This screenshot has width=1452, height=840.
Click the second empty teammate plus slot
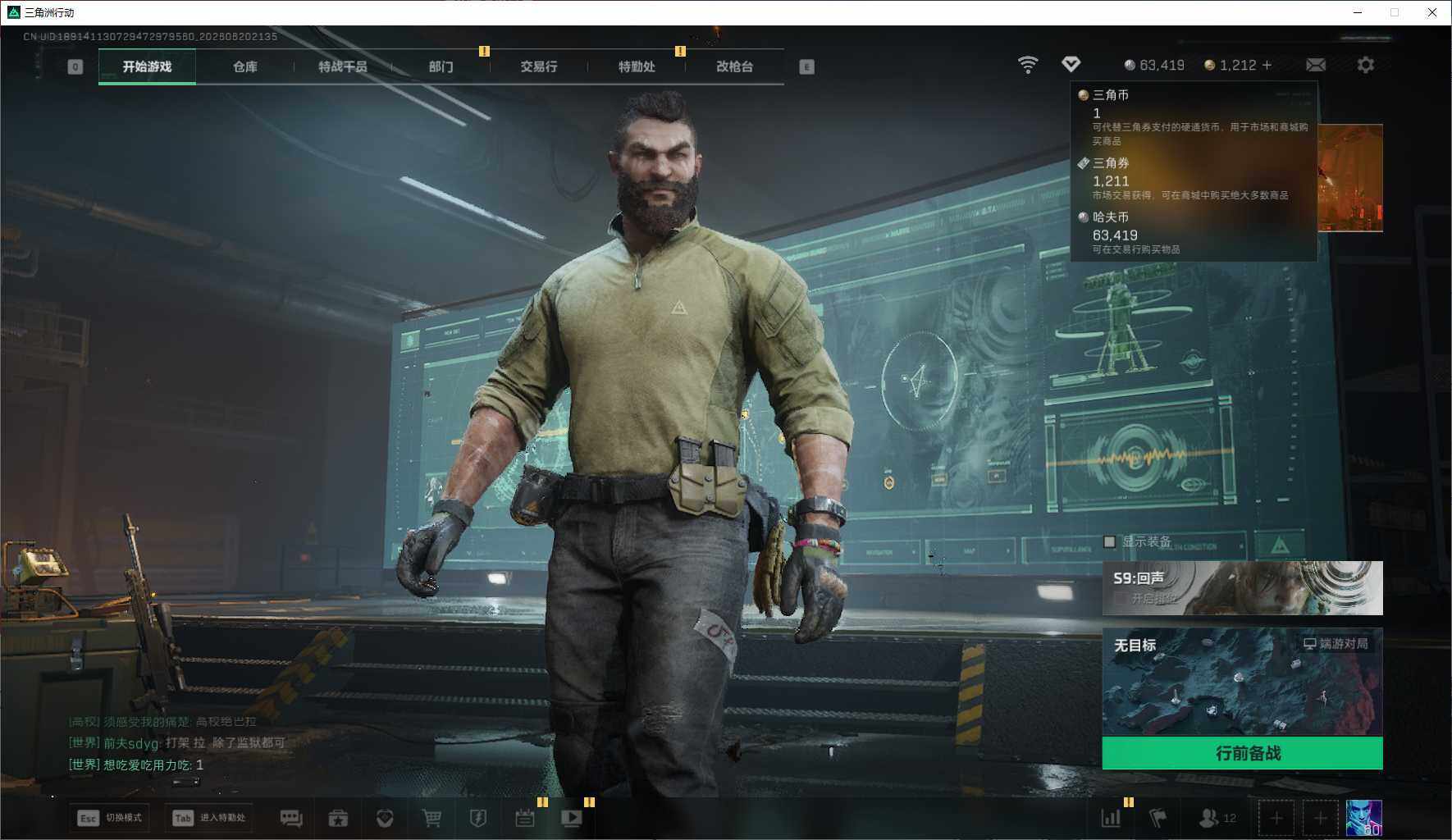[1320, 818]
